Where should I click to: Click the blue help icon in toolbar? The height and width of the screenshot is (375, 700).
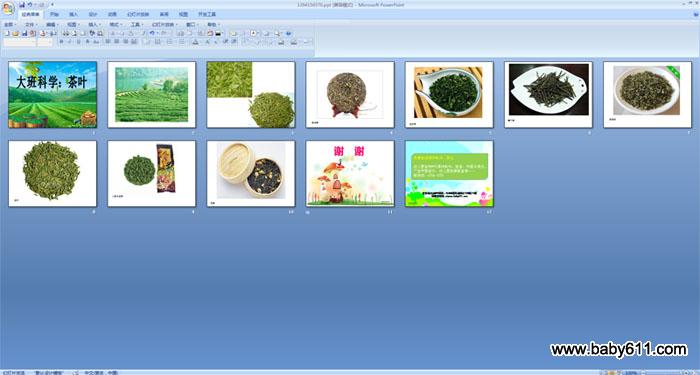click(288, 33)
